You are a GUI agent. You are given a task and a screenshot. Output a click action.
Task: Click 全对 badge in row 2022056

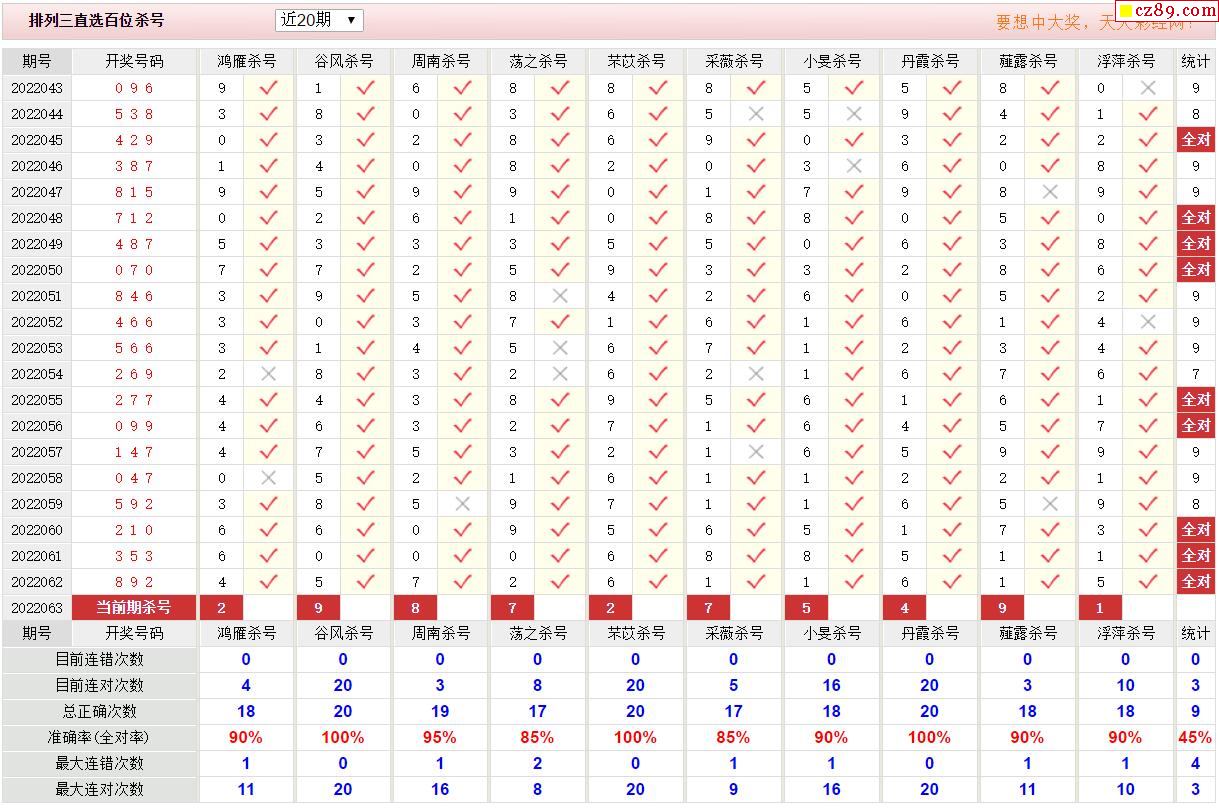point(1196,426)
